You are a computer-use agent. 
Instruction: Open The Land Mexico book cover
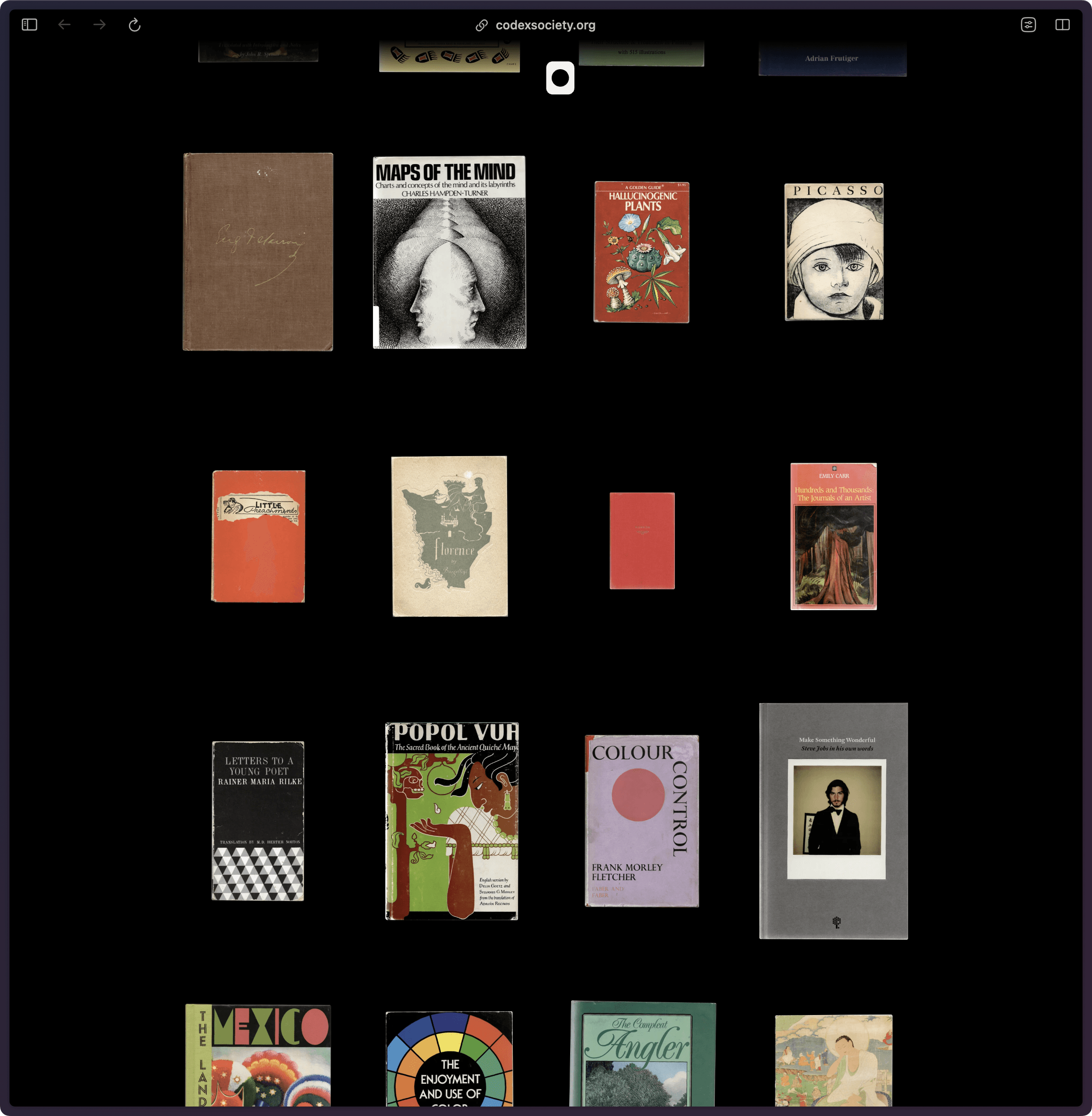pos(258,1054)
